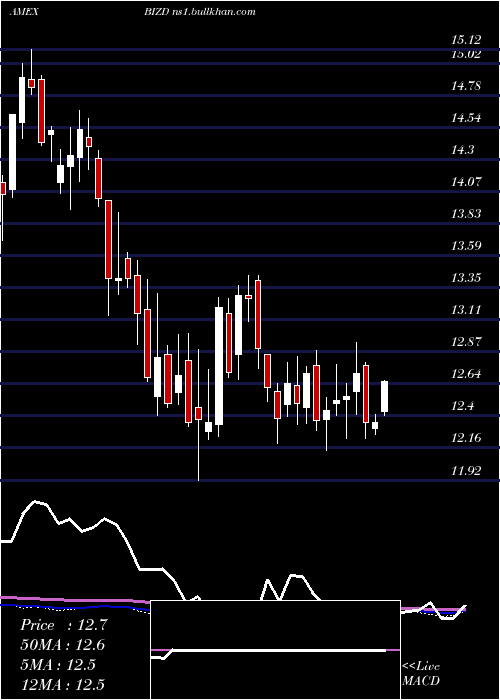Click the 13.11 price axis label
This screenshot has width=500, height=700.
[x=466, y=310]
